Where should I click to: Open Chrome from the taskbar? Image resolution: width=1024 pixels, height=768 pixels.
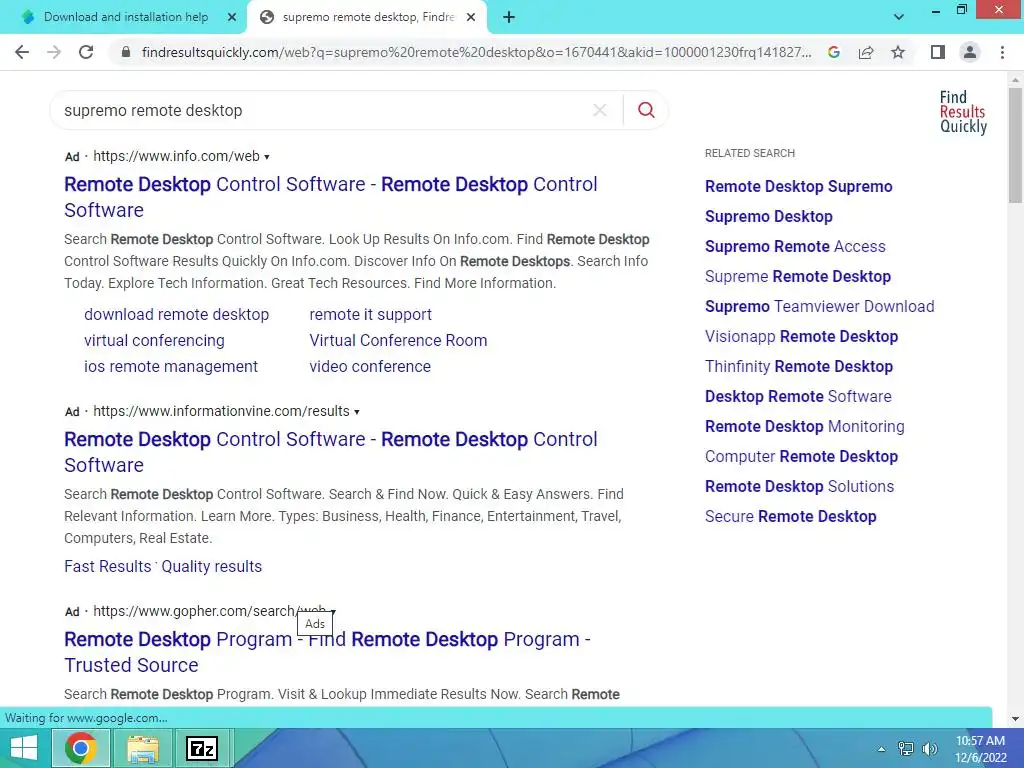(x=80, y=748)
